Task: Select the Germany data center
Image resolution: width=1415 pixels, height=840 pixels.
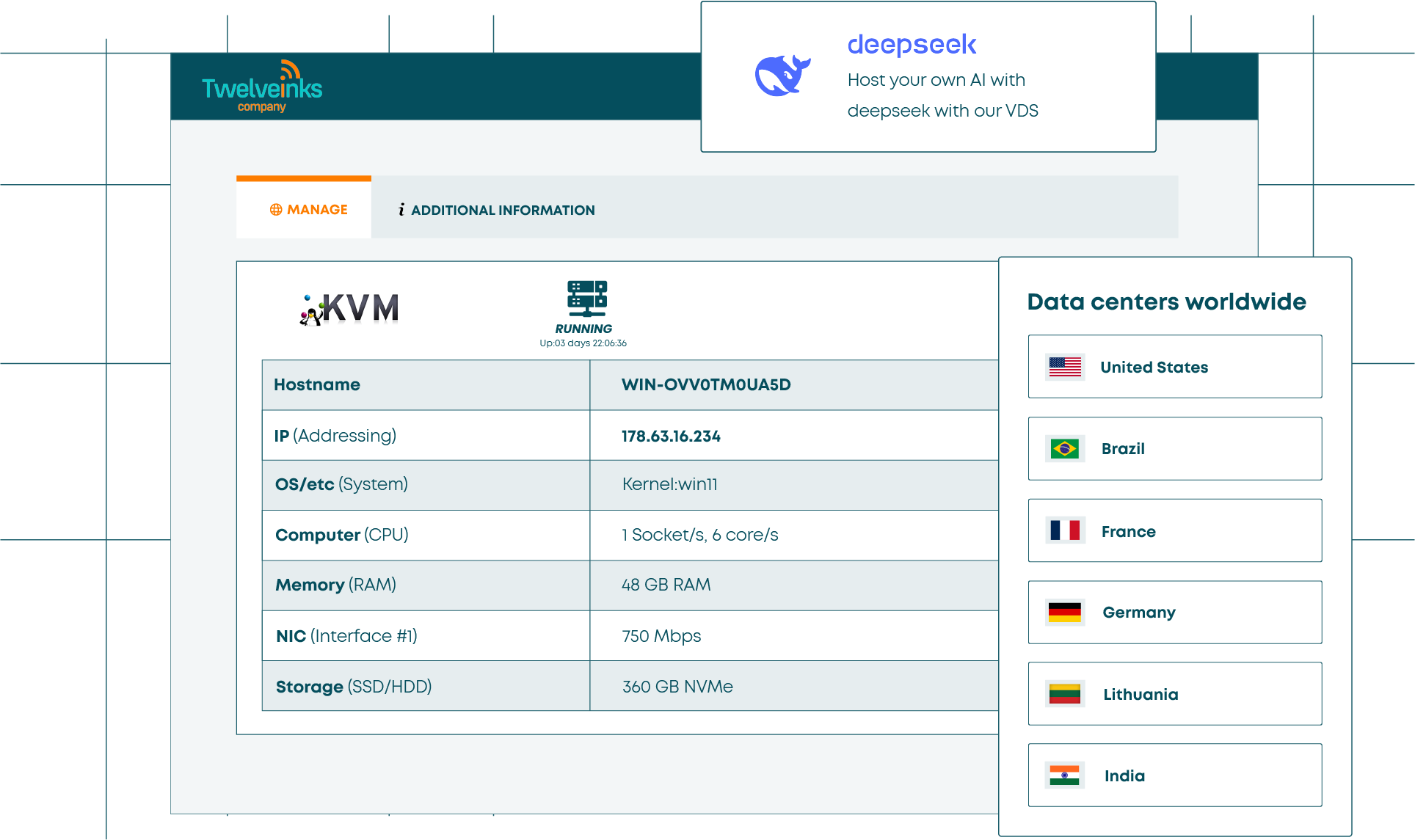Action: pyautogui.click(x=1175, y=613)
